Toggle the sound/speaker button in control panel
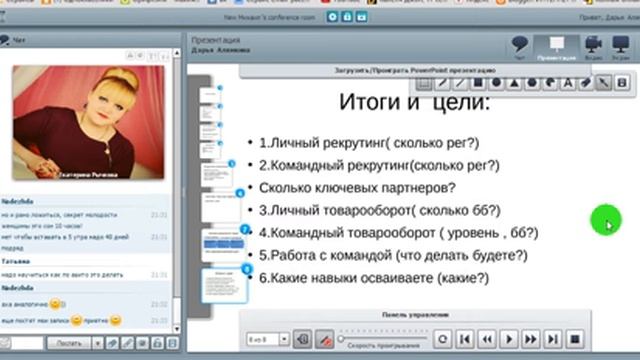The width and height of the screenshot is (640, 360). tap(302, 339)
